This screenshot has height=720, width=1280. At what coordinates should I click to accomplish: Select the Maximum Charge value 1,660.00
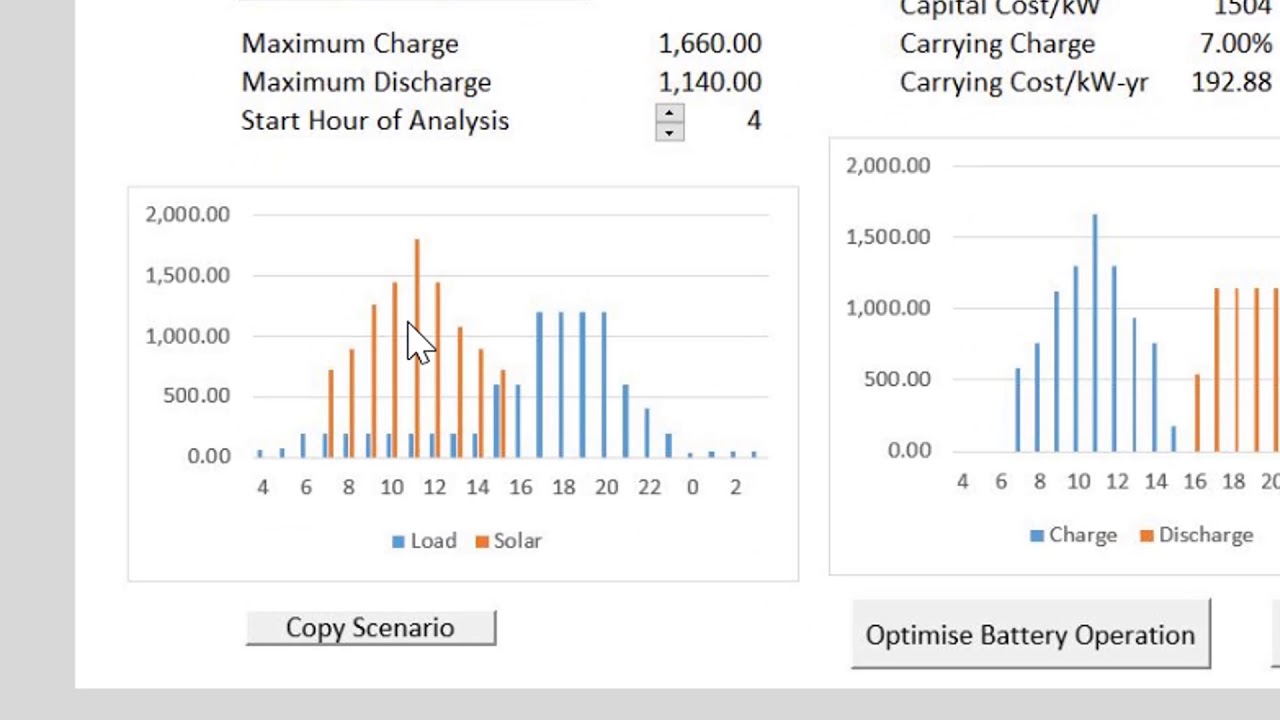click(710, 44)
